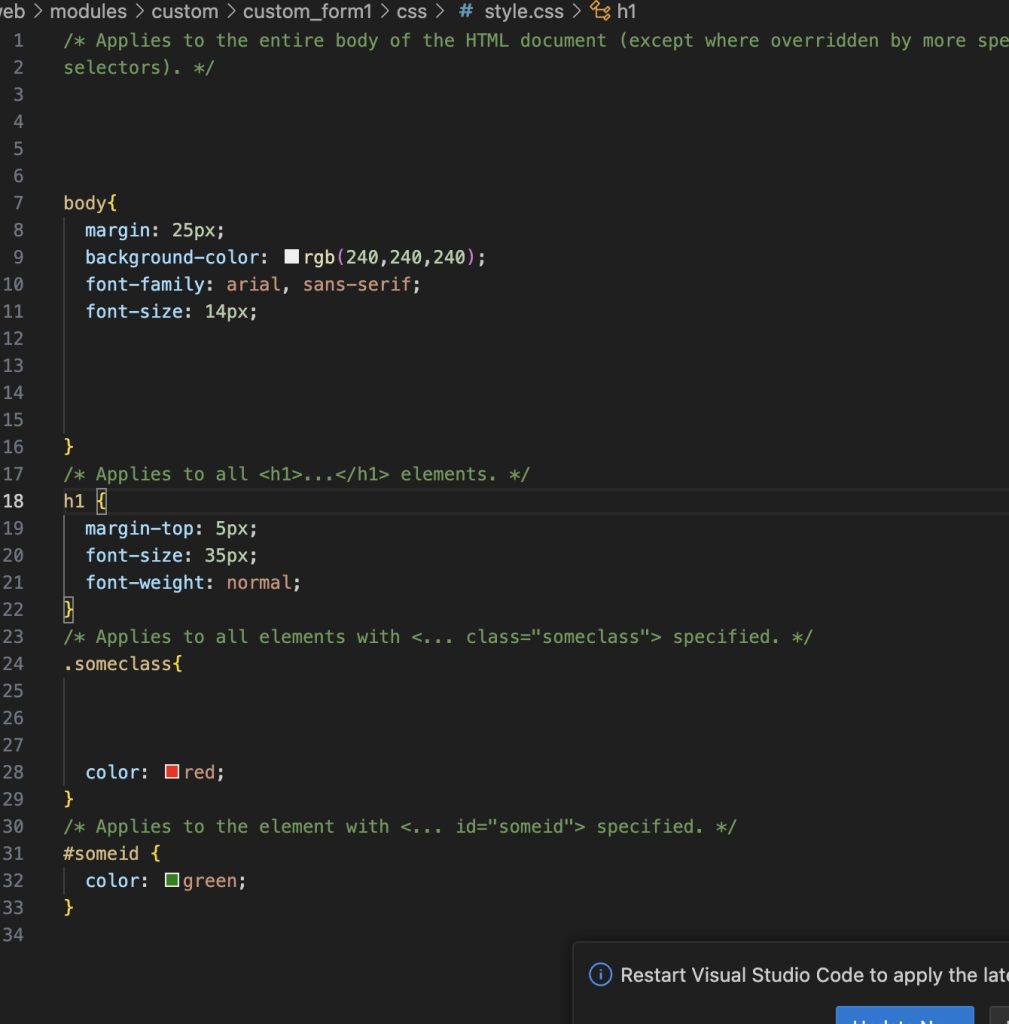Click the 'body' selector text

tap(84, 203)
